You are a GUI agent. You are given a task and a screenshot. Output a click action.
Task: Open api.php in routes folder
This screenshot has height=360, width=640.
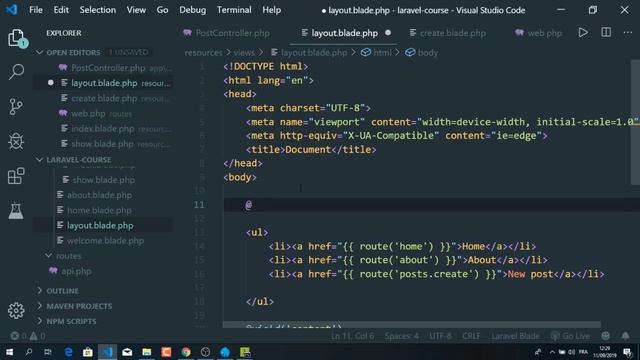76,271
